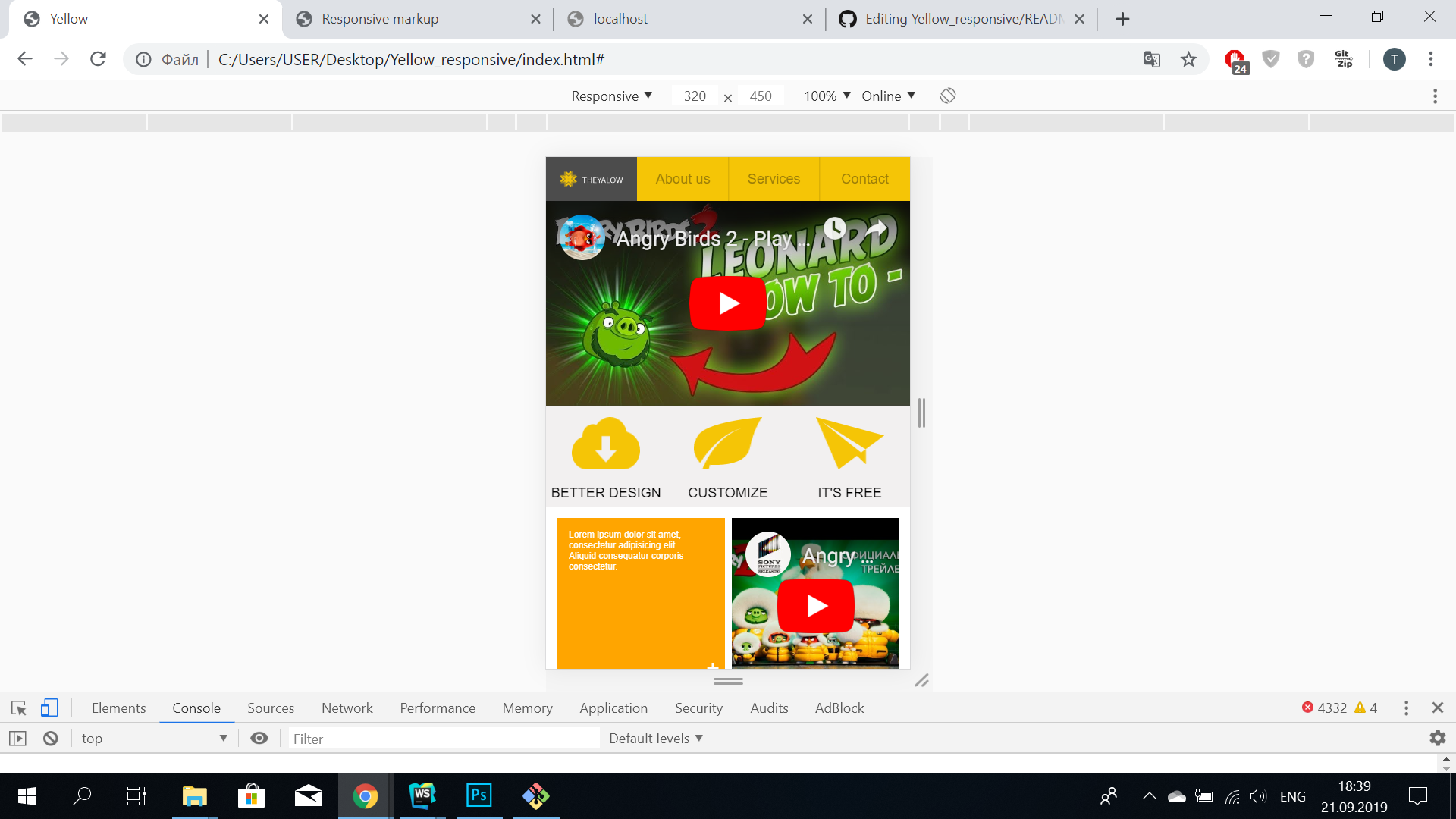1456x819 pixels.
Task: Launch WebStorm from the taskbar
Action: [x=422, y=796]
